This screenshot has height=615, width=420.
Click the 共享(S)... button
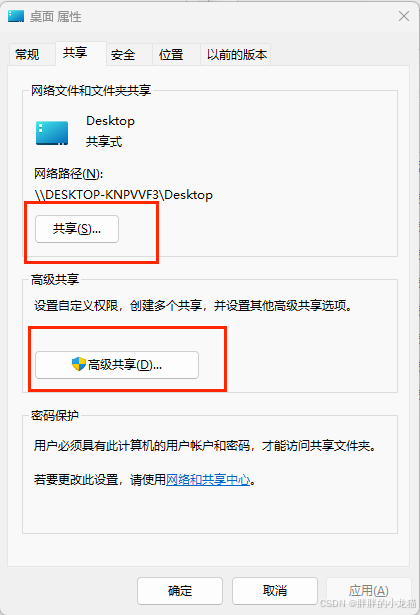coord(77,229)
